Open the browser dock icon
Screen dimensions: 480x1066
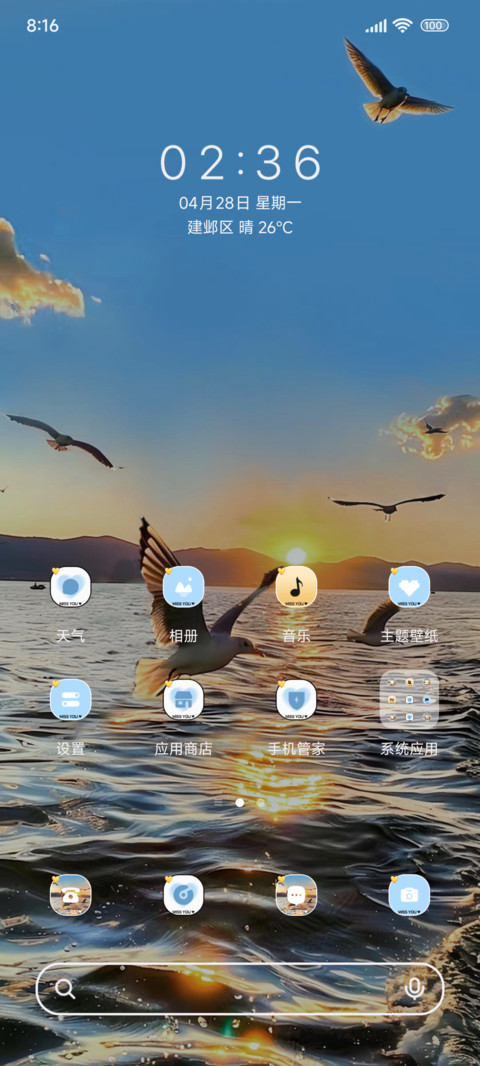point(184,895)
